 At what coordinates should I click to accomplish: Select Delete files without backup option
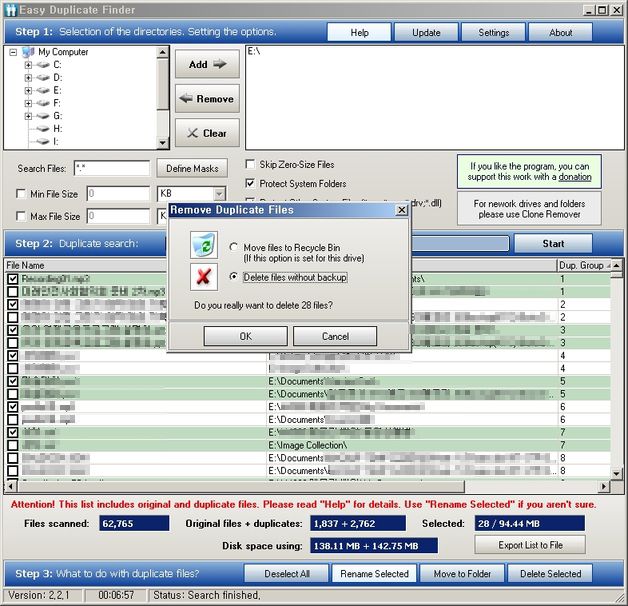233,277
